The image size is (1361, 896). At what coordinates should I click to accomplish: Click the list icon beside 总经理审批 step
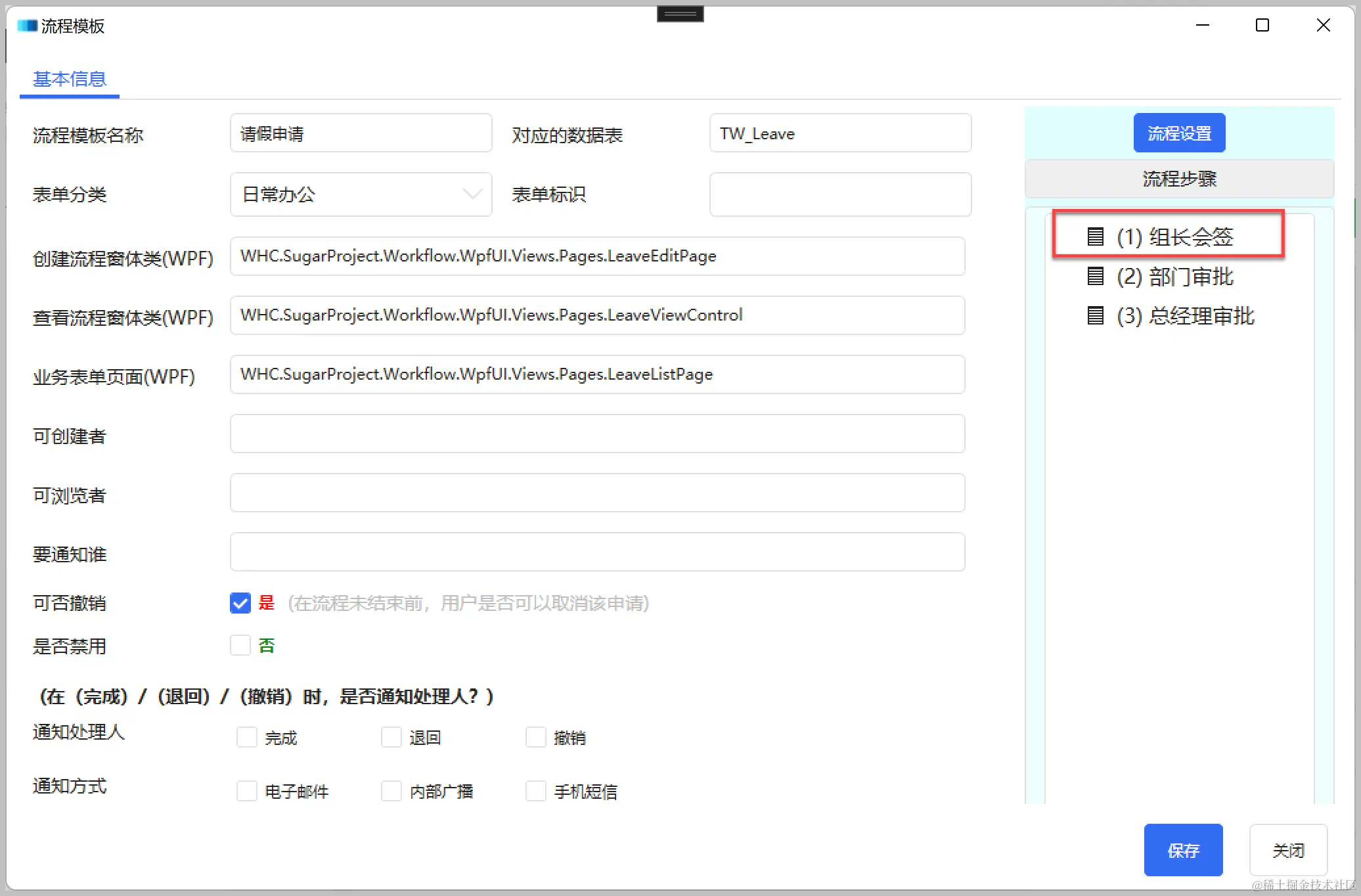[1095, 315]
